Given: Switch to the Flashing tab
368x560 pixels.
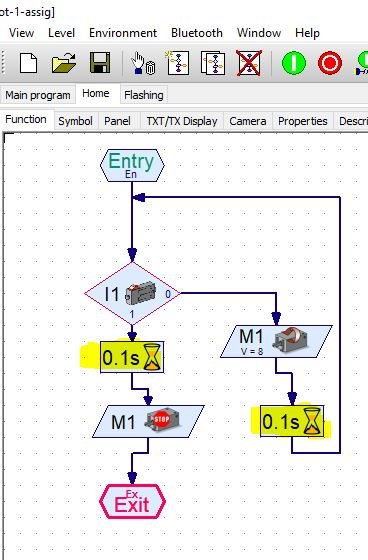Looking at the screenshot, I should (144, 95).
